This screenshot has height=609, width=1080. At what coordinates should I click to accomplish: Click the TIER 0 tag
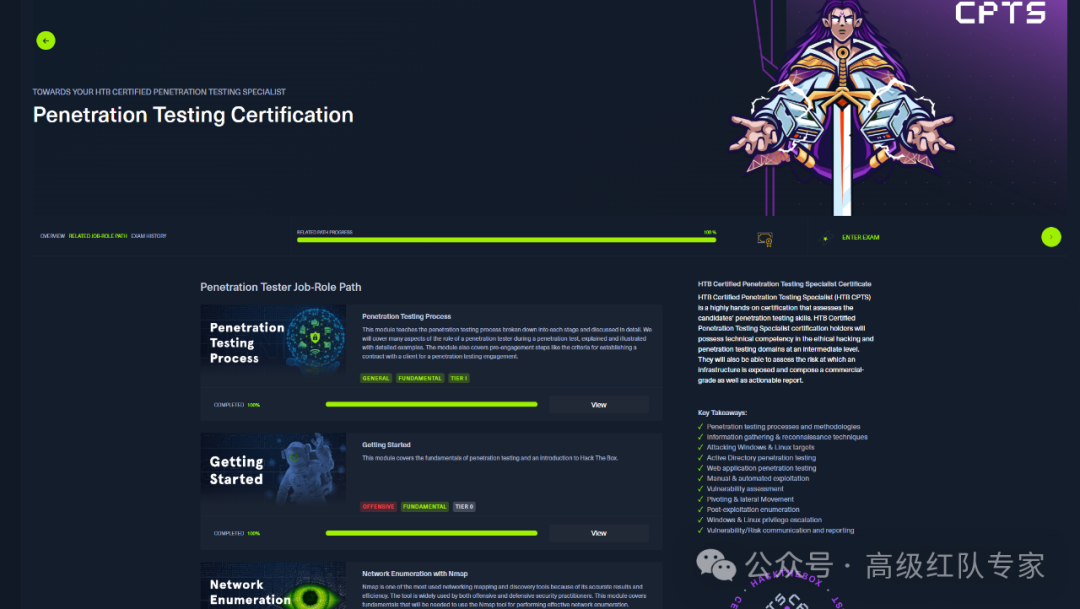[x=464, y=507]
